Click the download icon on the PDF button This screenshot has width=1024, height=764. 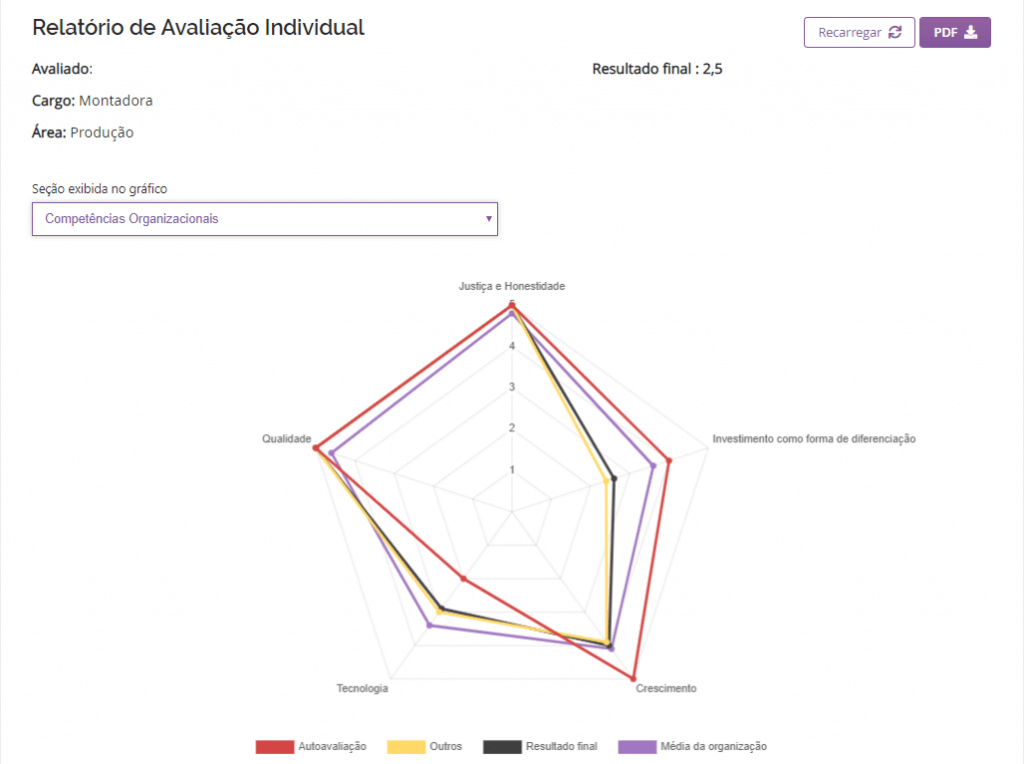(x=971, y=32)
